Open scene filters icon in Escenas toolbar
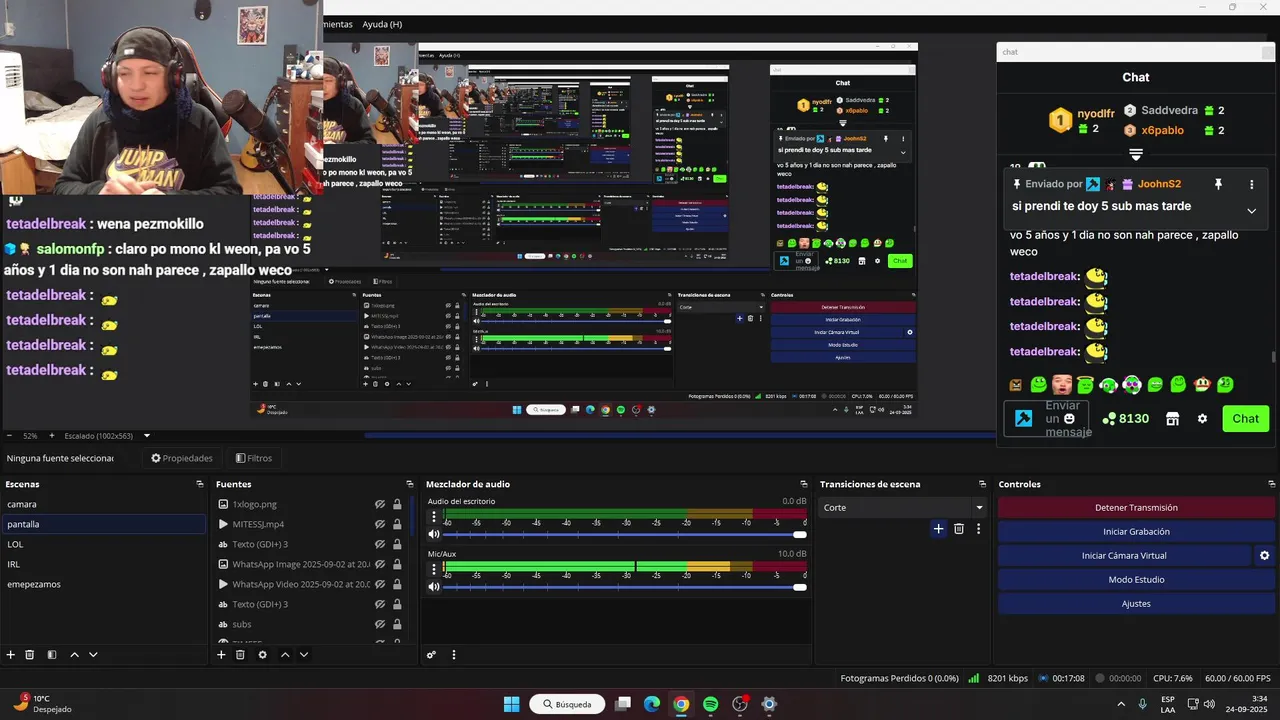 [51, 655]
